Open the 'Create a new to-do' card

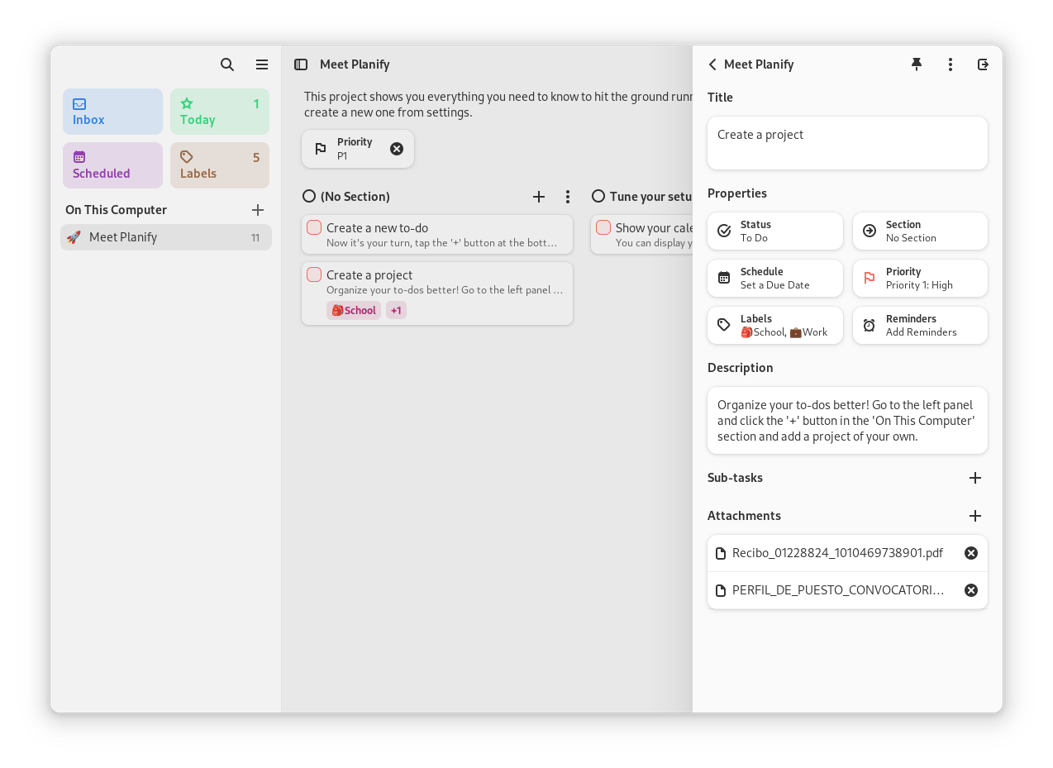coord(437,235)
